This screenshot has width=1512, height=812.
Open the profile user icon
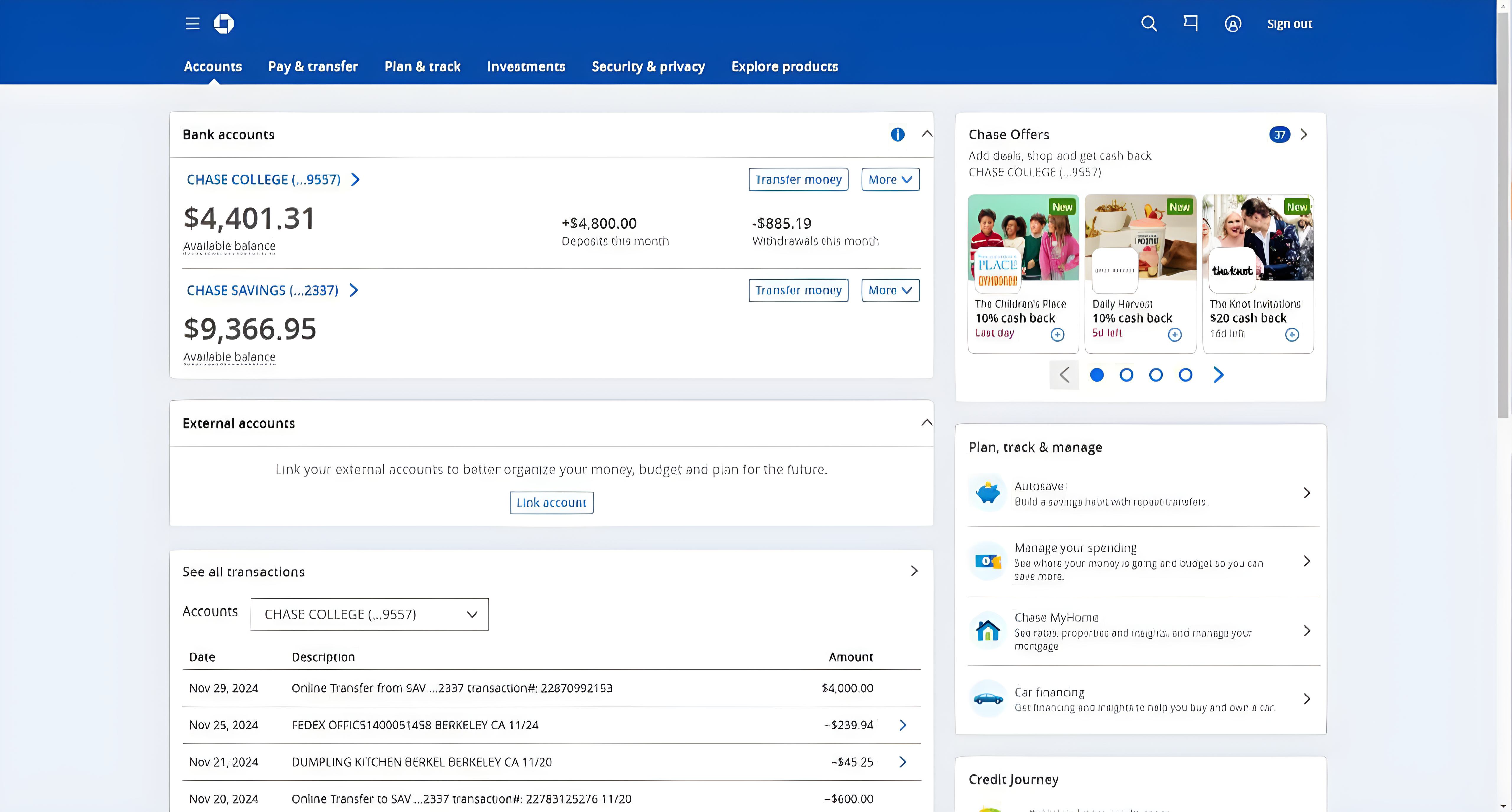1233,23
